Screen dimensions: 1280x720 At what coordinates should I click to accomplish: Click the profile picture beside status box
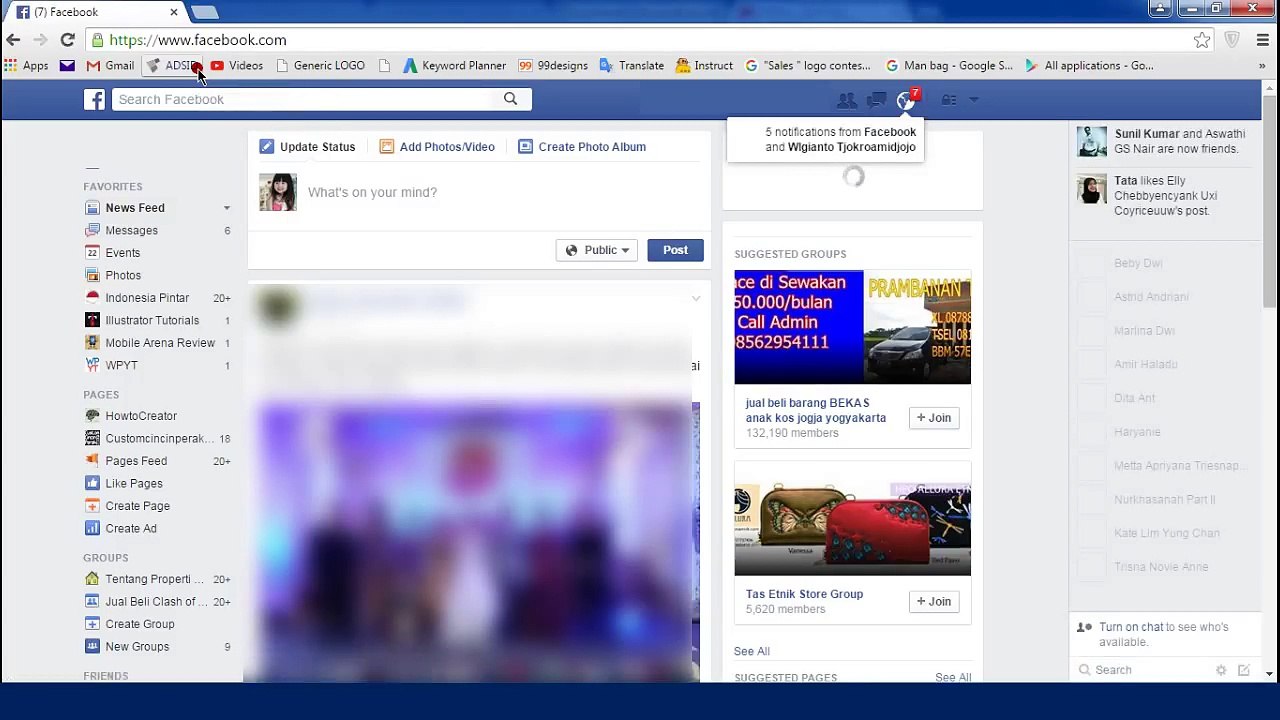[278, 192]
